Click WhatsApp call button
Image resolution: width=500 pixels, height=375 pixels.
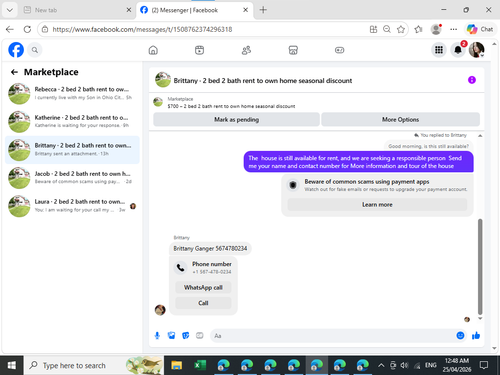(203, 287)
